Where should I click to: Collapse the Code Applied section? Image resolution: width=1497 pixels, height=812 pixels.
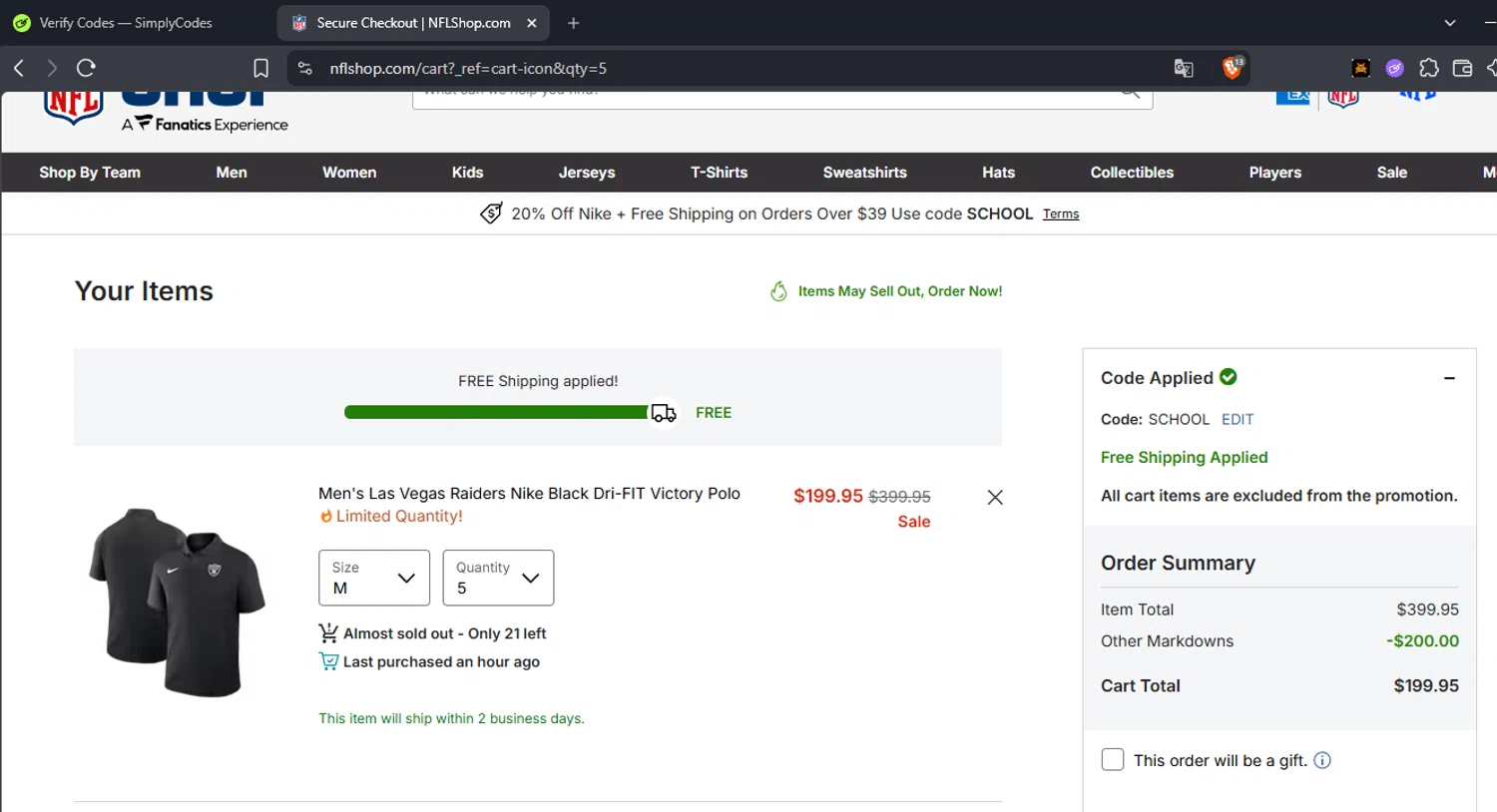pyautogui.click(x=1449, y=378)
